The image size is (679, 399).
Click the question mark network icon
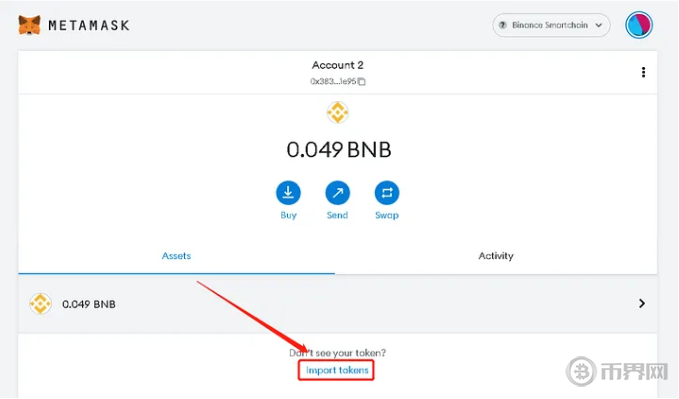click(x=503, y=25)
